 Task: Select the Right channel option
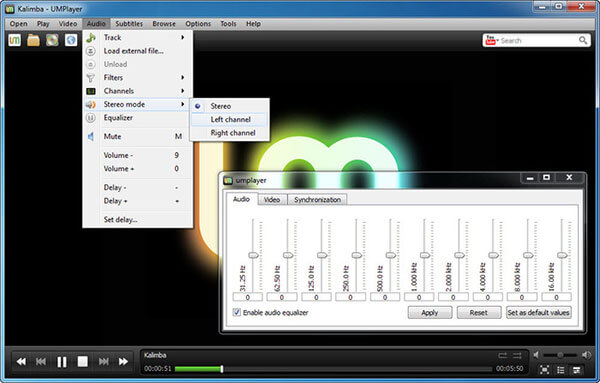pos(230,133)
